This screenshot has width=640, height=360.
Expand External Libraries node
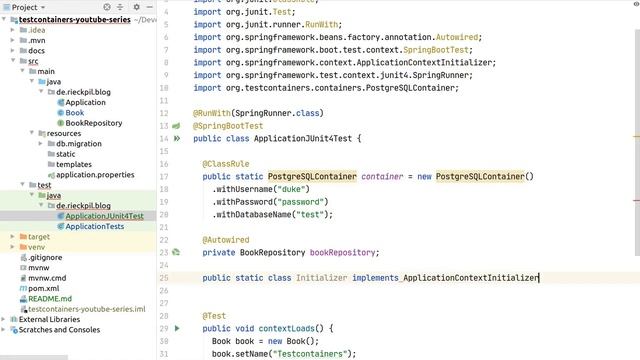point(4,319)
